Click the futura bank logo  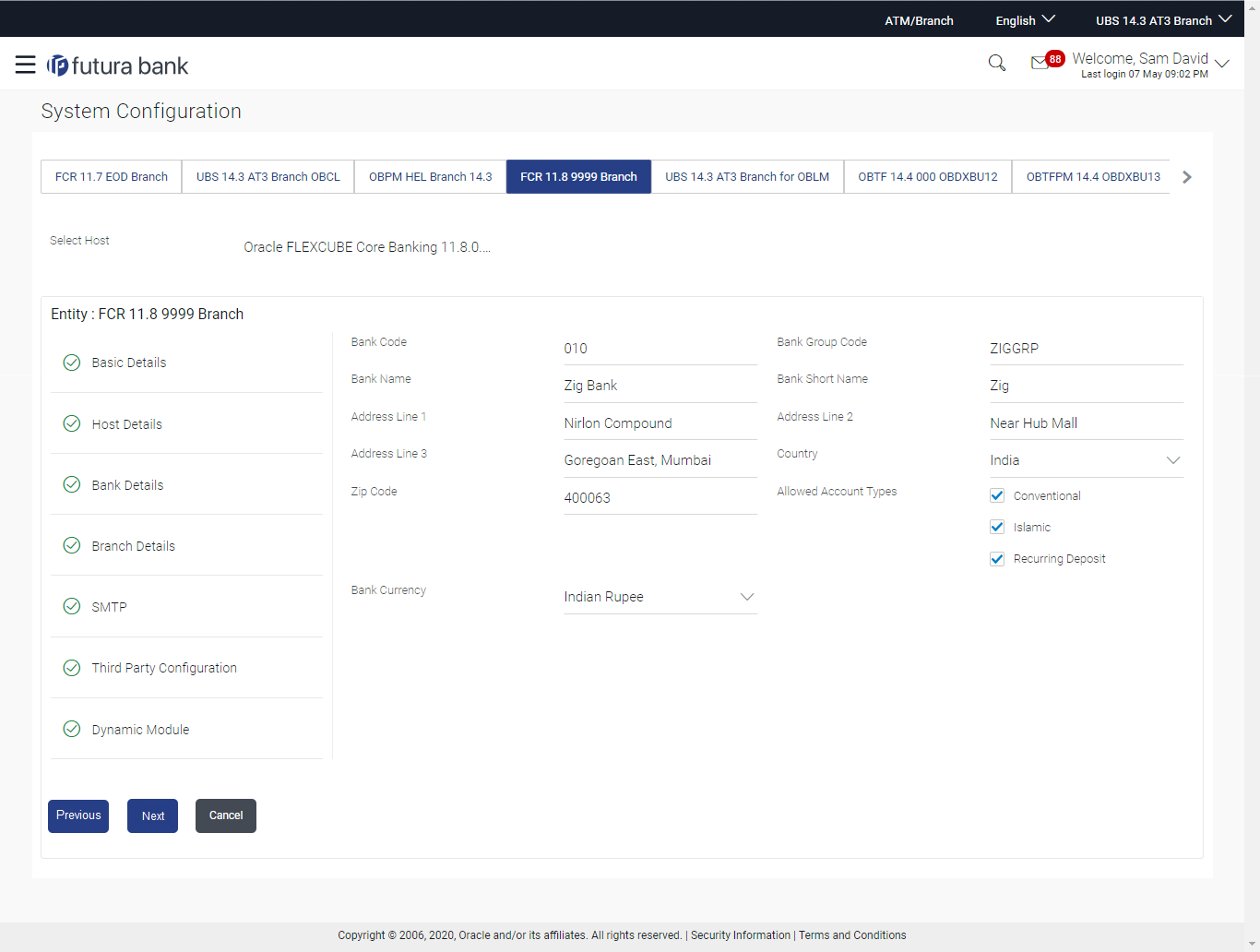click(x=118, y=65)
